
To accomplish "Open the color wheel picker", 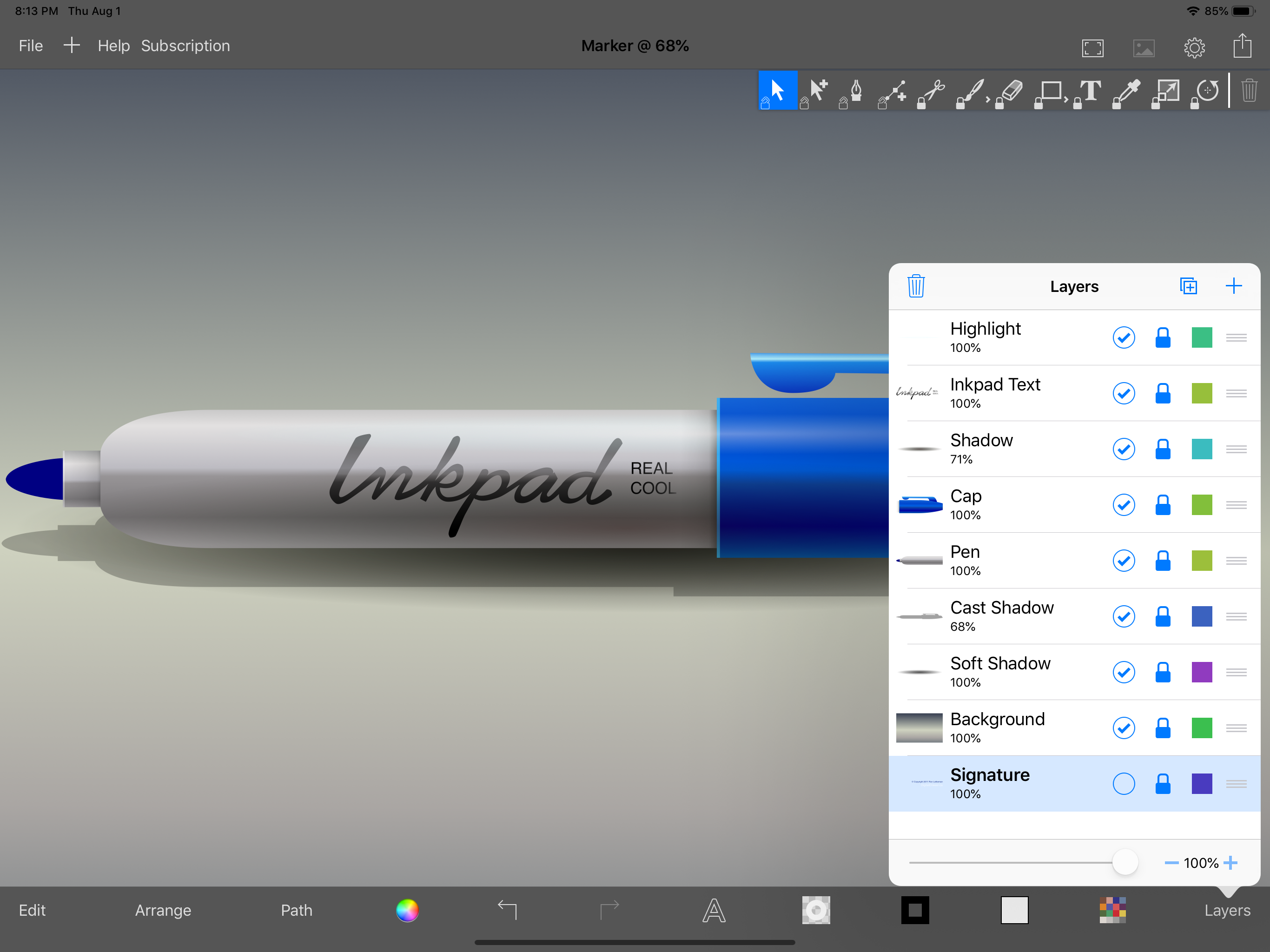I will pos(407,910).
